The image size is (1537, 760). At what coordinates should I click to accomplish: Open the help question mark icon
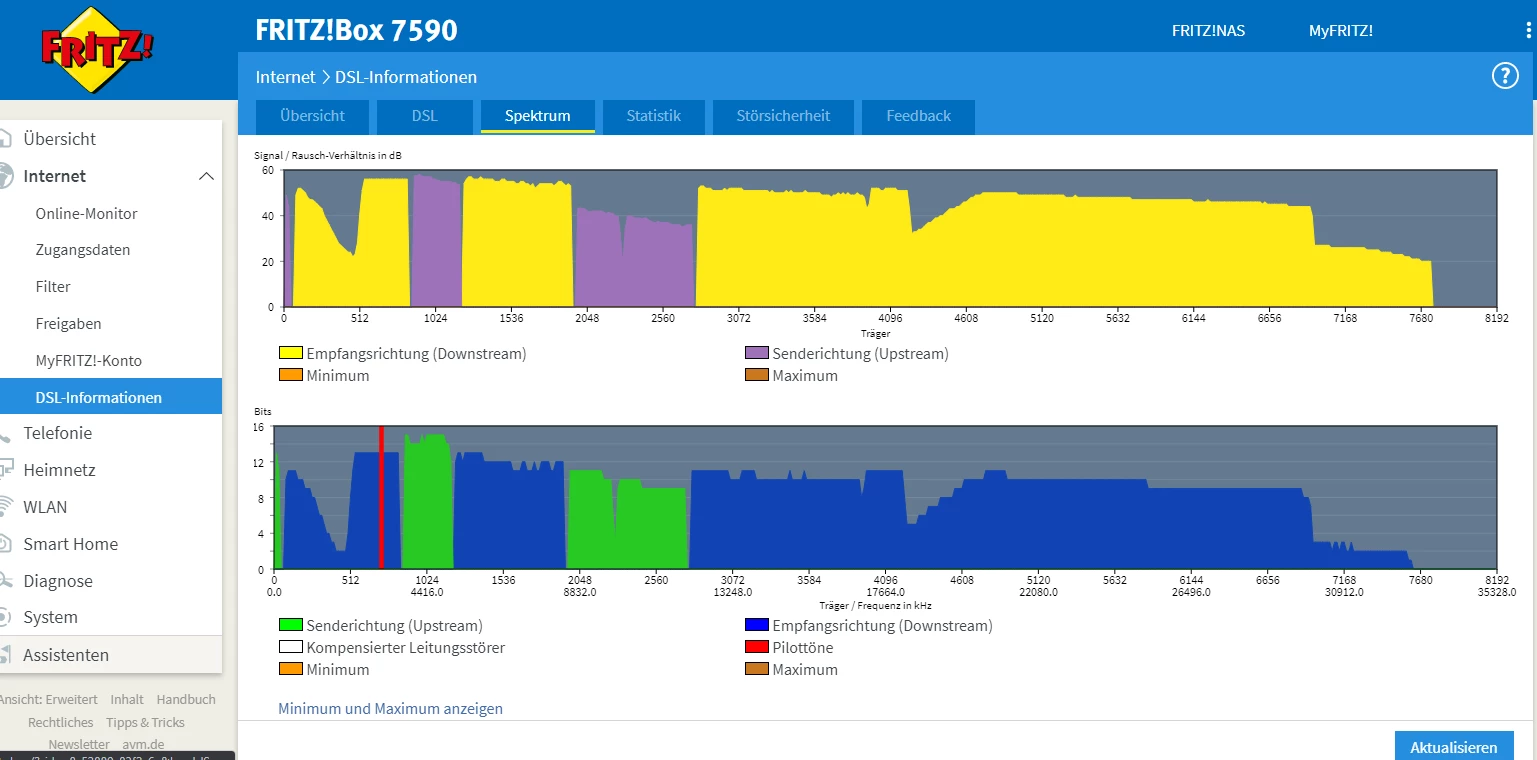(x=1505, y=76)
